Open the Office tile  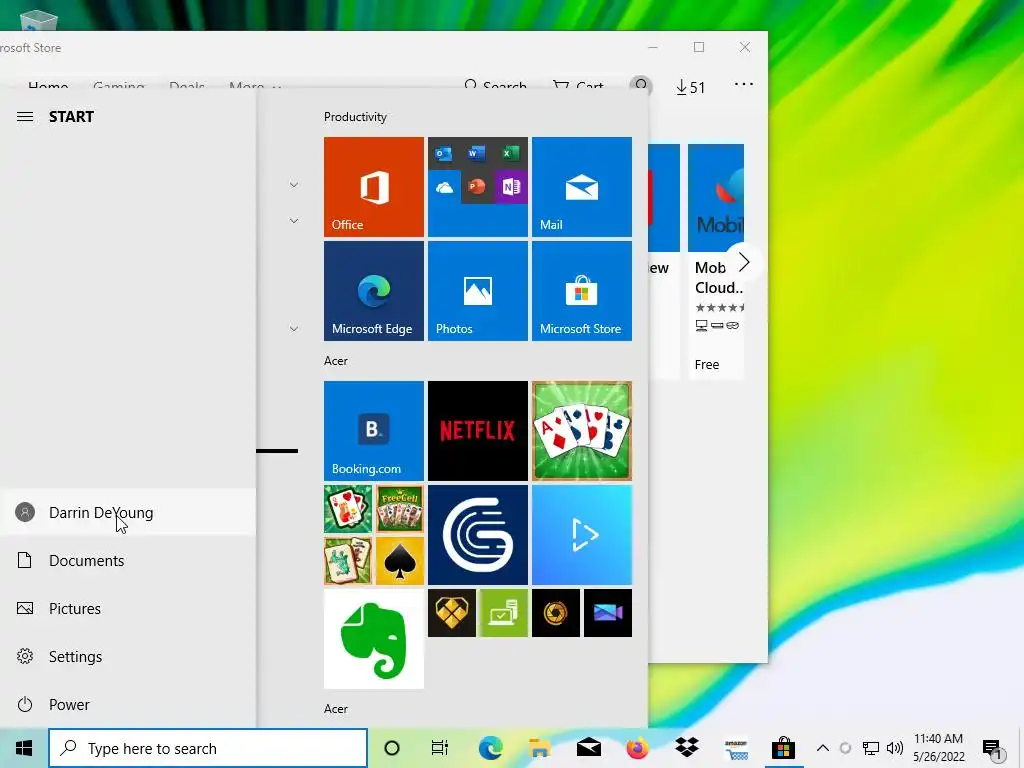(374, 187)
